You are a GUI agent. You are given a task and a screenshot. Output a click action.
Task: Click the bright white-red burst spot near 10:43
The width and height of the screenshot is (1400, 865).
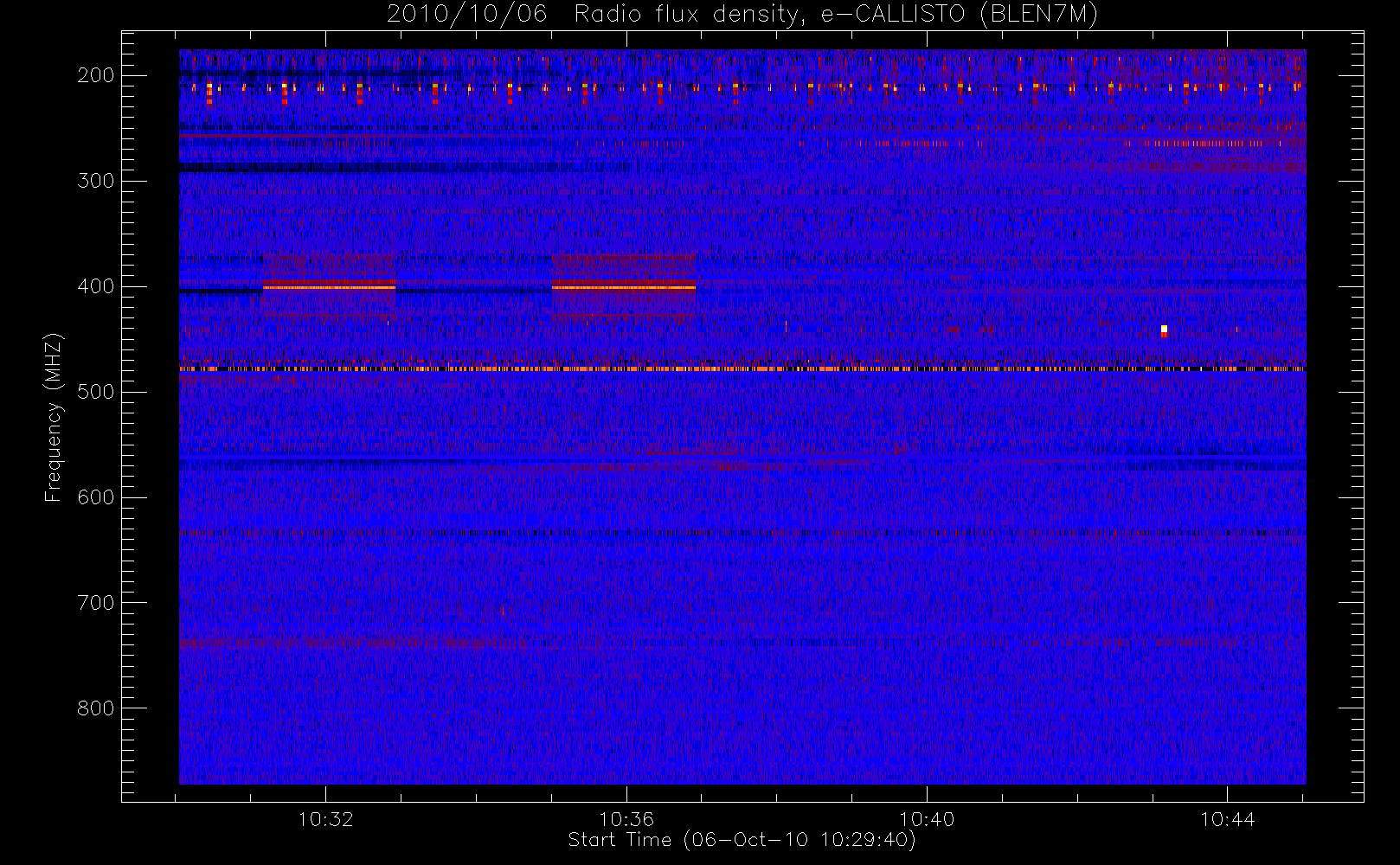1164,330
